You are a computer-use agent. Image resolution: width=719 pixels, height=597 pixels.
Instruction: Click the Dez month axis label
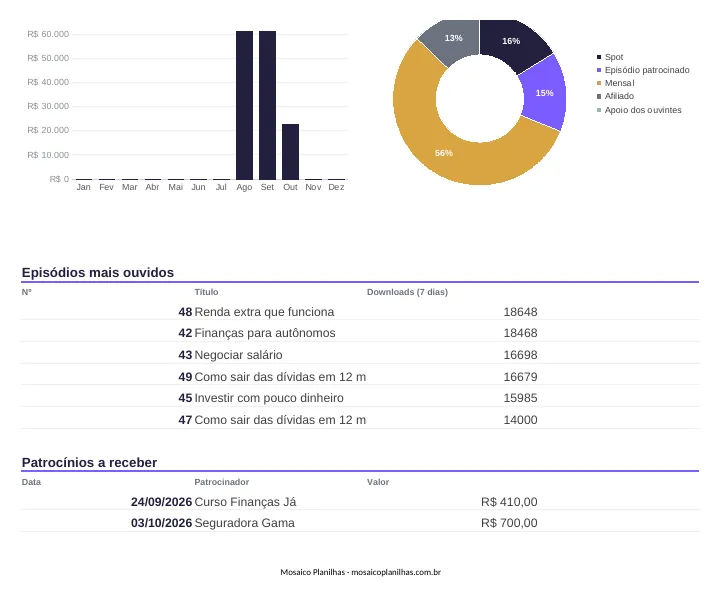click(336, 187)
